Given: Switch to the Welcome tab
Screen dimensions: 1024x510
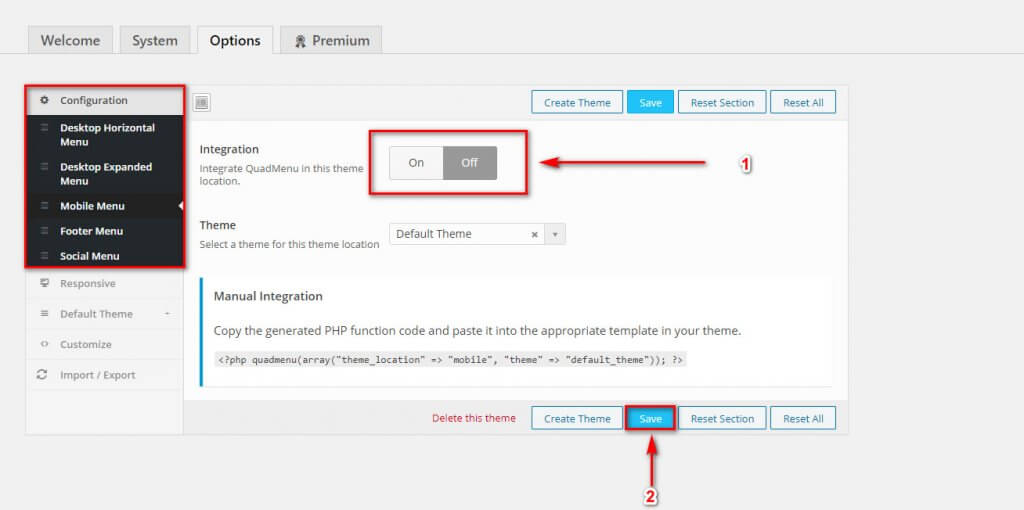Looking at the screenshot, I should 71,40.
